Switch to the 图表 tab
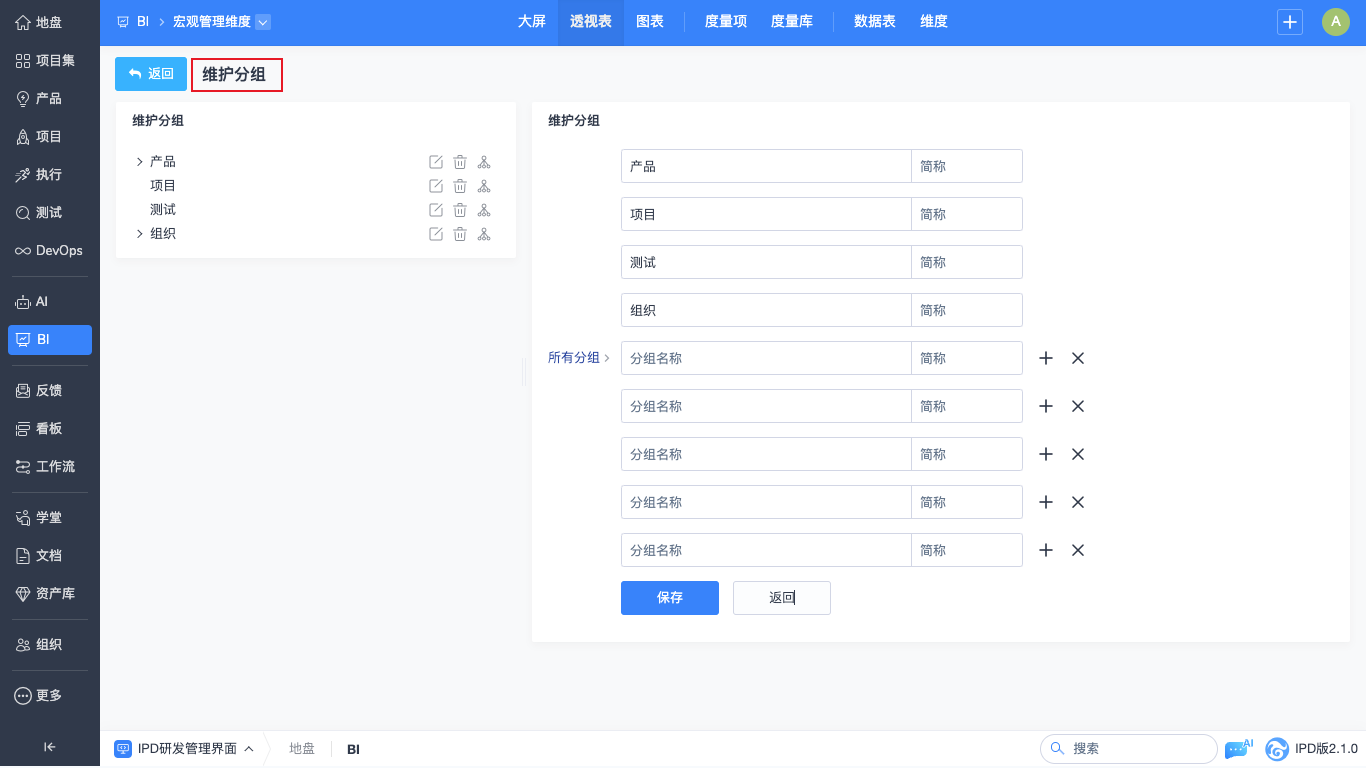1366x768 pixels. (650, 22)
